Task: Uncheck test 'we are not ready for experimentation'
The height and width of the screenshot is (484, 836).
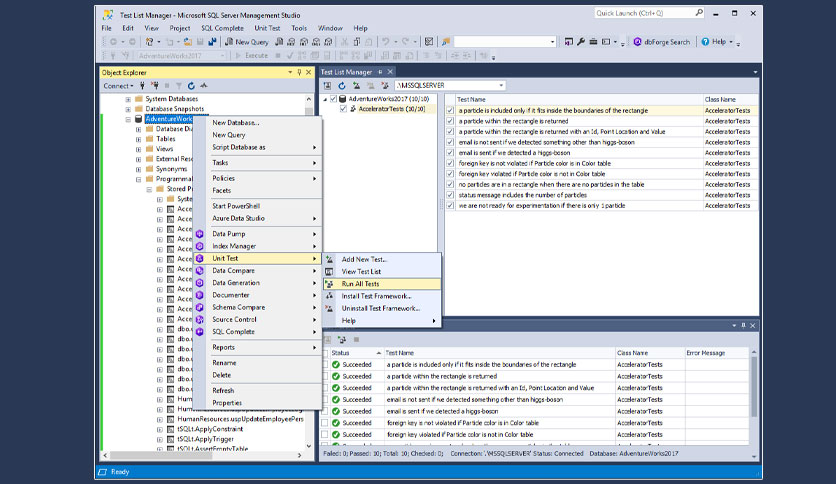Action: pyautogui.click(x=450, y=206)
